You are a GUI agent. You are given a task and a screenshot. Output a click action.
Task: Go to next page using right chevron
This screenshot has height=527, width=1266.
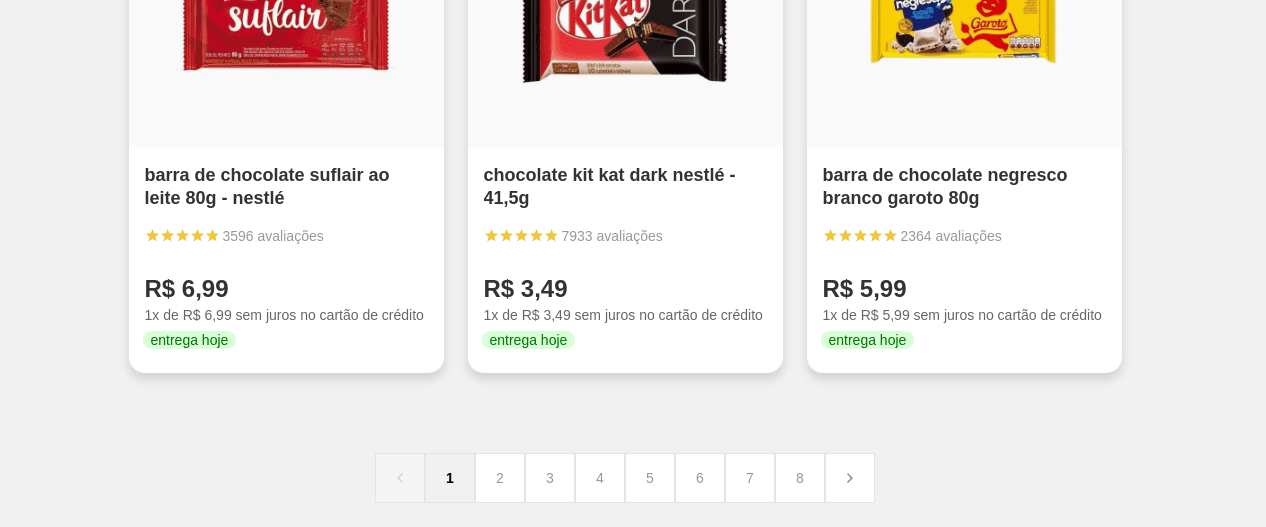pos(849,478)
